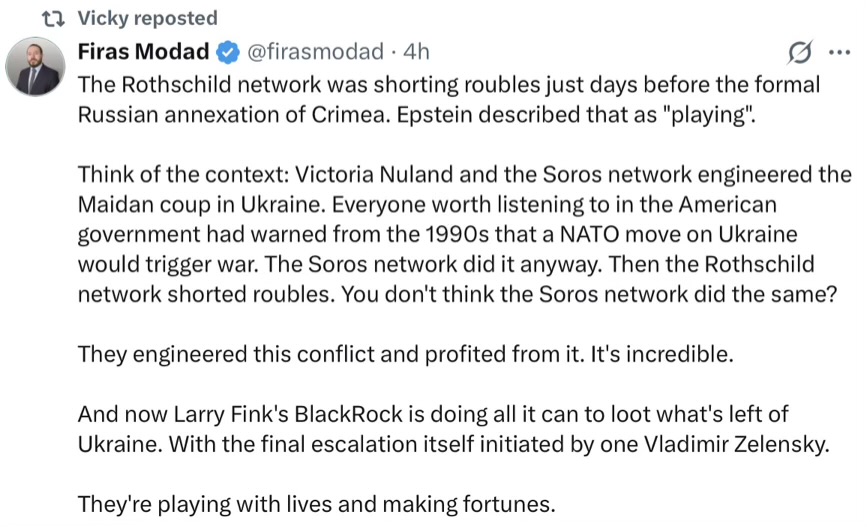Screen dimensions: 867x527
Task: Open the post via the 4h timestamp
Action: point(416,52)
